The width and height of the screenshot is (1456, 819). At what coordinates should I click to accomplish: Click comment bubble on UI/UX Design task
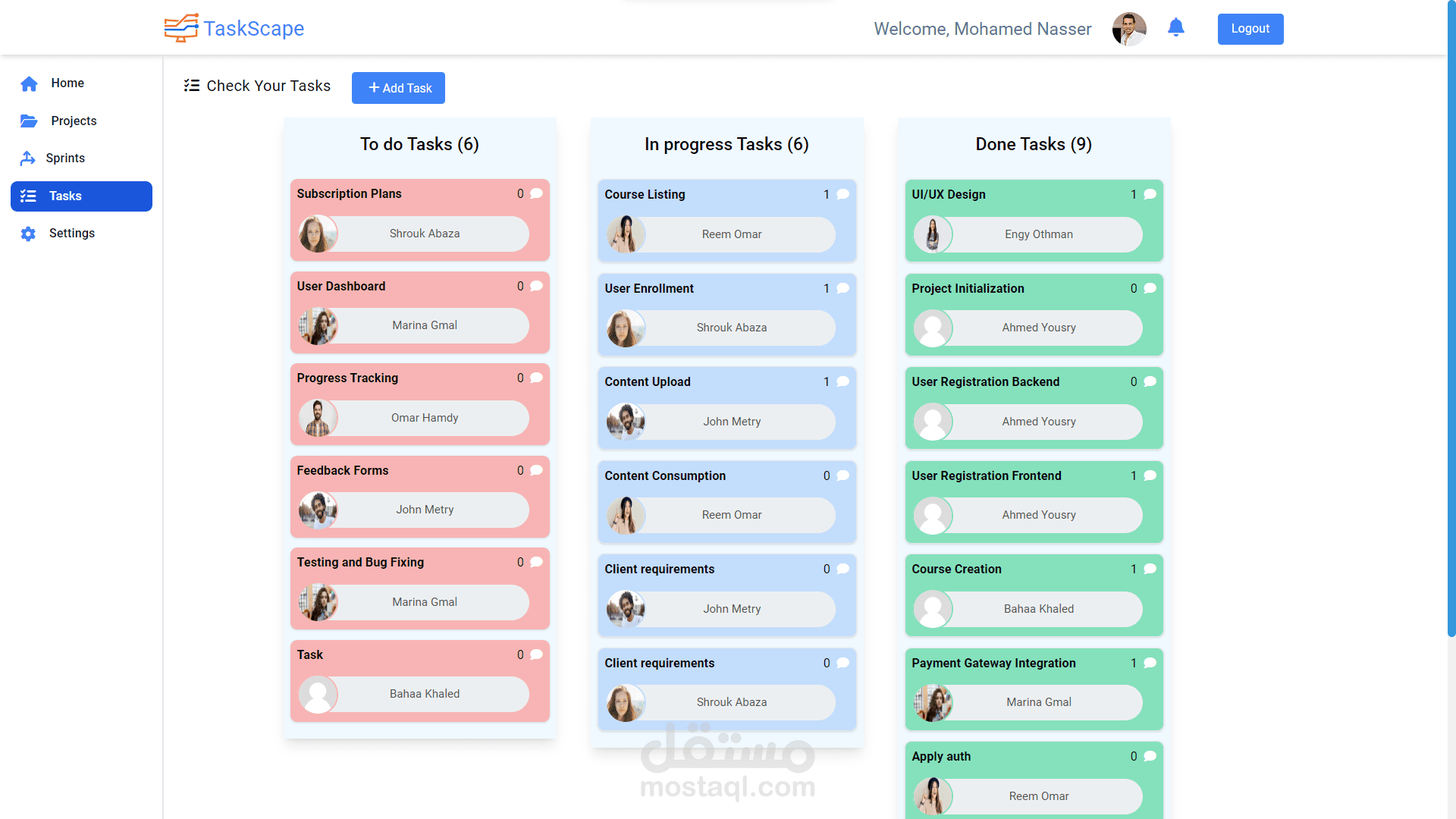click(x=1150, y=194)
